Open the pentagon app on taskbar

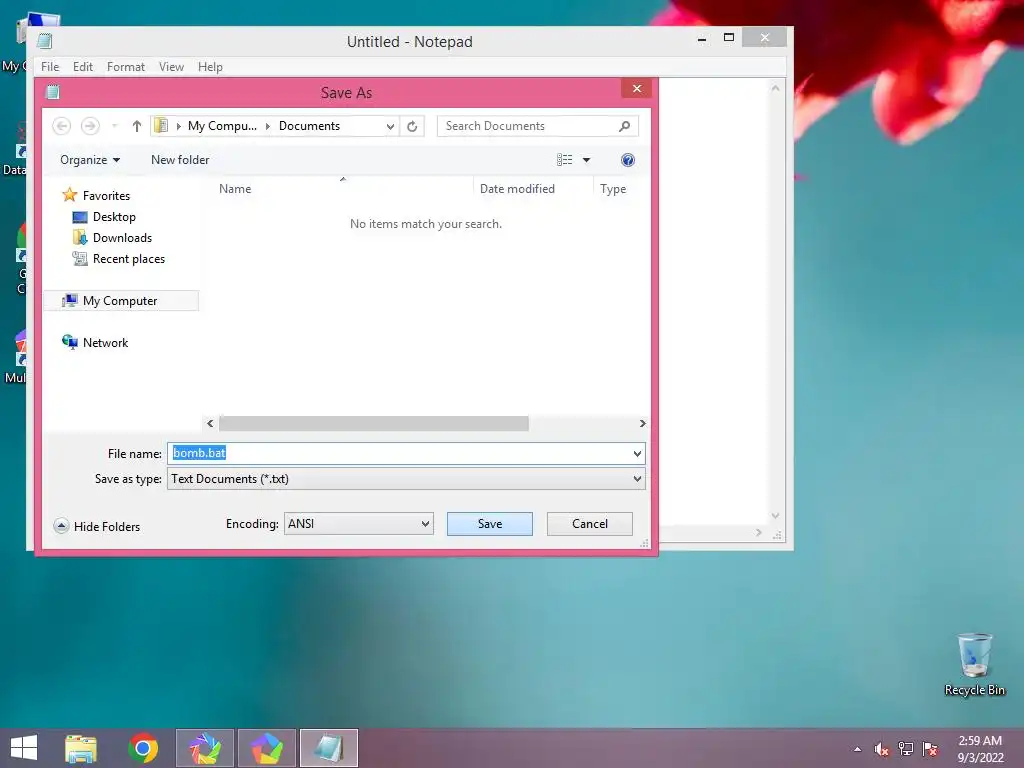(x=267, y=748)
